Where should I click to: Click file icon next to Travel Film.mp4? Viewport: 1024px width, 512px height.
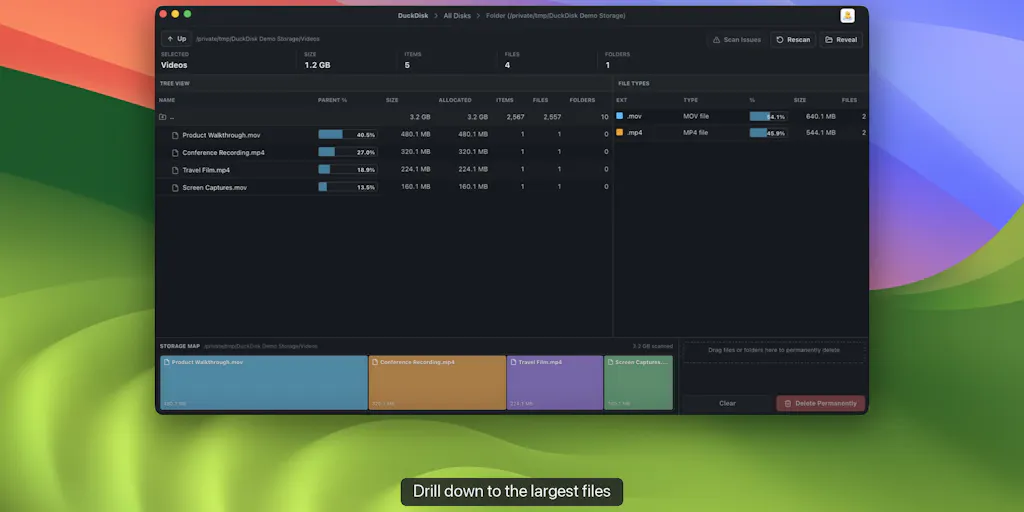tap(175, 170)
